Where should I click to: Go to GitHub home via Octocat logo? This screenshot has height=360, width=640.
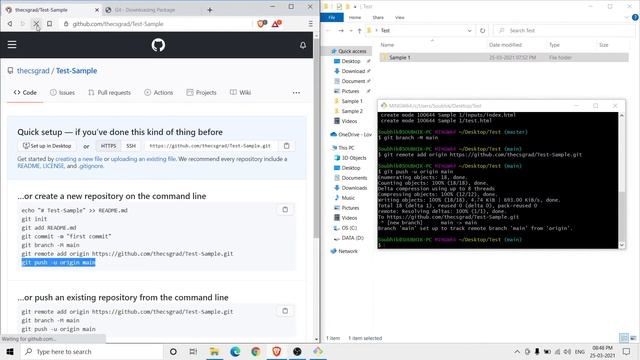point(158,44)
